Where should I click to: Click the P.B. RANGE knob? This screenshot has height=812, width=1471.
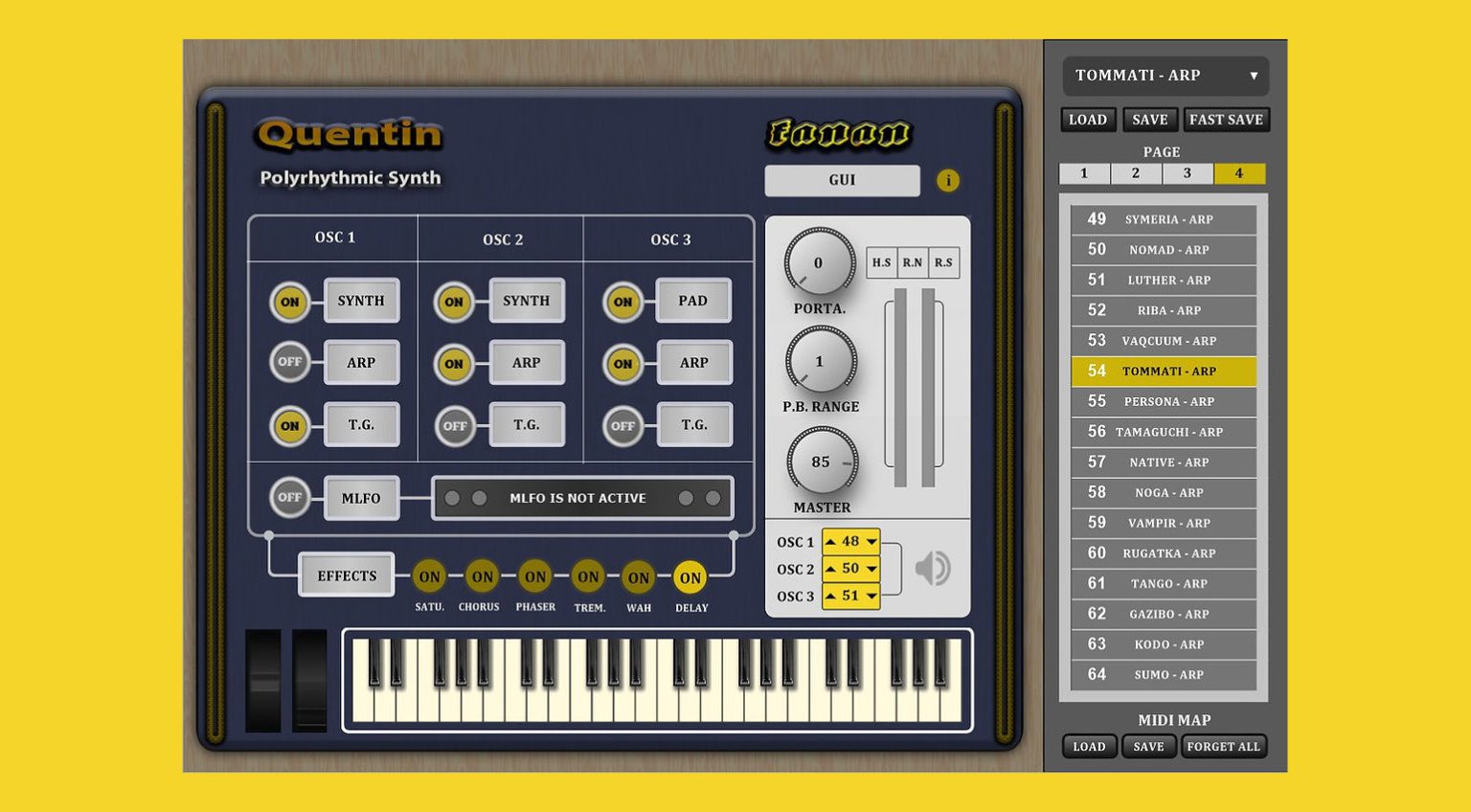point(819,362)
